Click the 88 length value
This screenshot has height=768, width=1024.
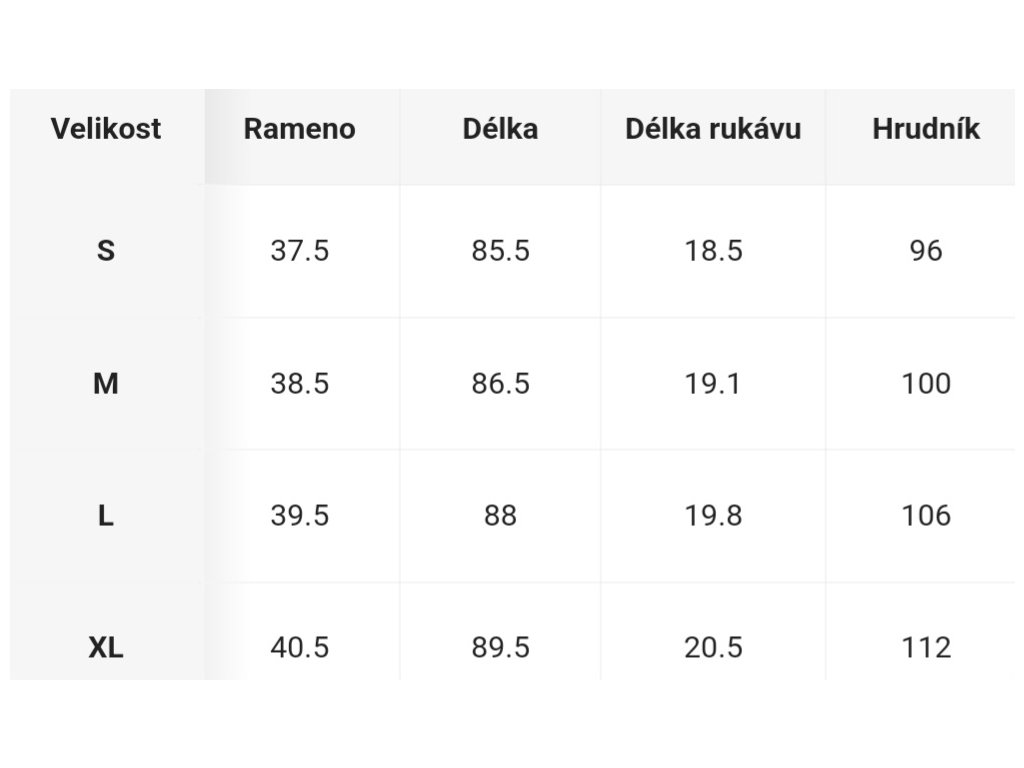(x=500, y=516)
